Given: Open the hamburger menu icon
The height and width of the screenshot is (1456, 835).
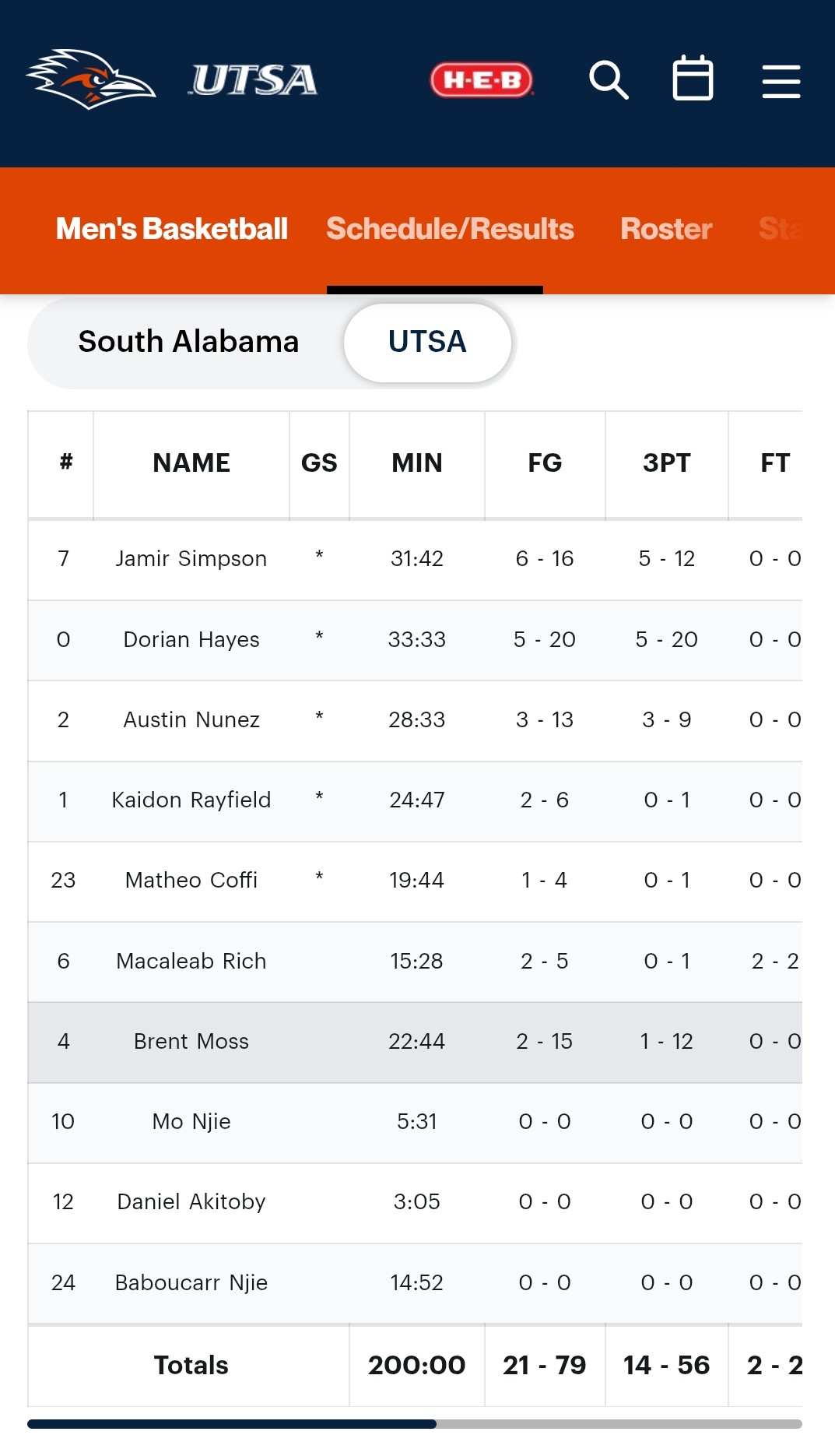Looking at the screenshot, I should [781, 81].
